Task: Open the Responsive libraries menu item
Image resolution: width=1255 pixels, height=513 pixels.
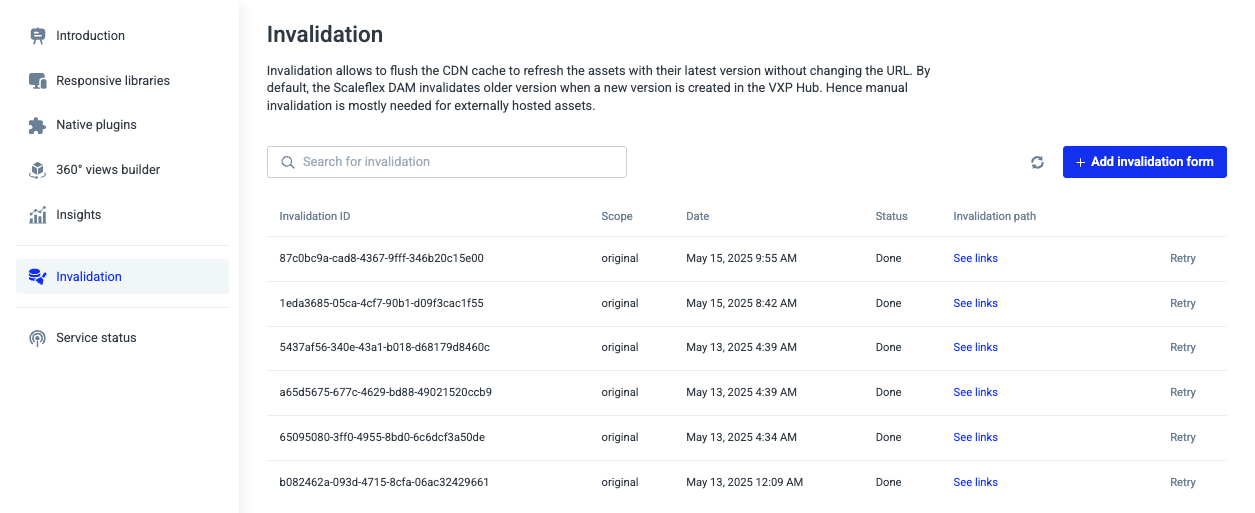Action: coord(113,81)
